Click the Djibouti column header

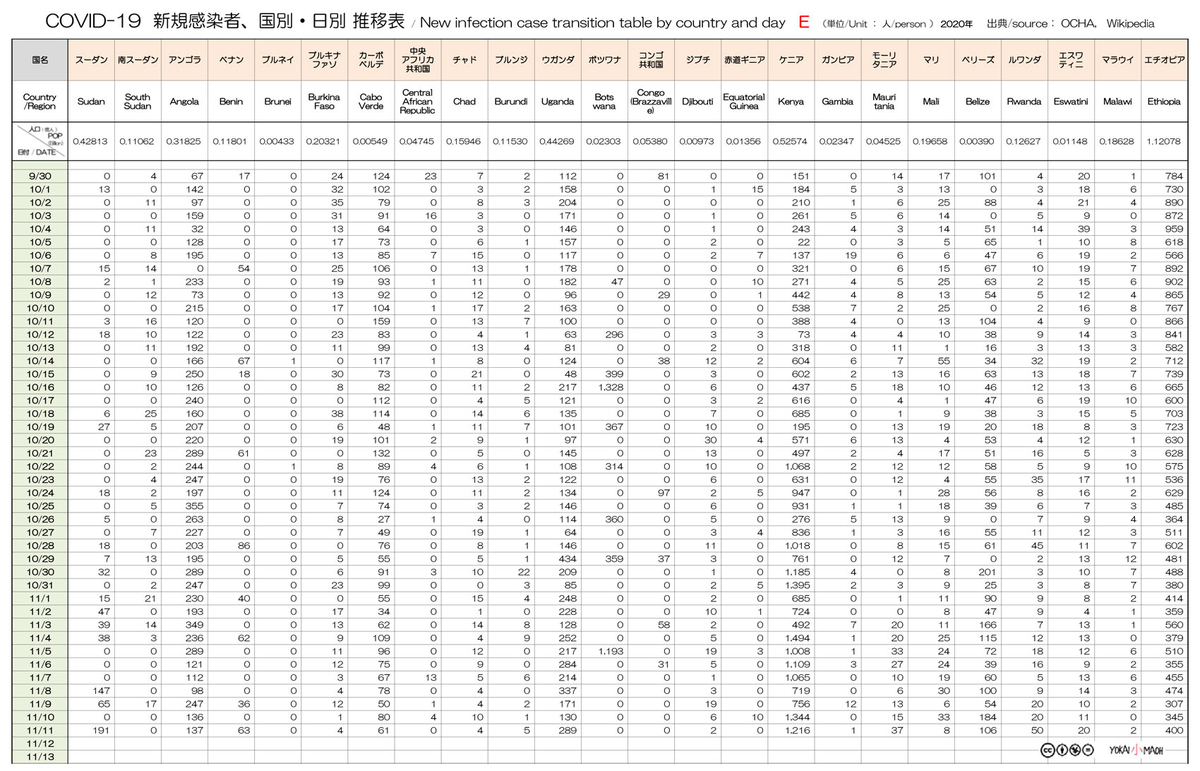[697, 102]
